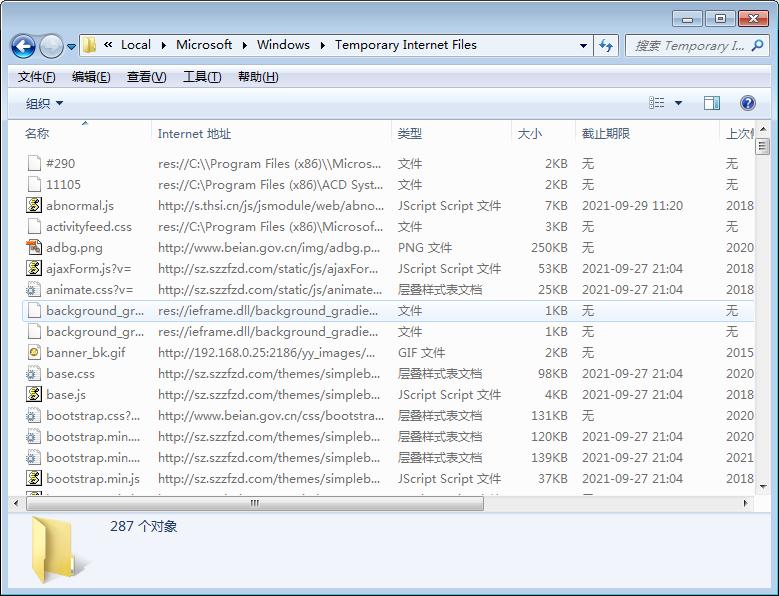Expand the arrow after Local breadcrumb
779x596 pixels.
(x=163, y=46)
